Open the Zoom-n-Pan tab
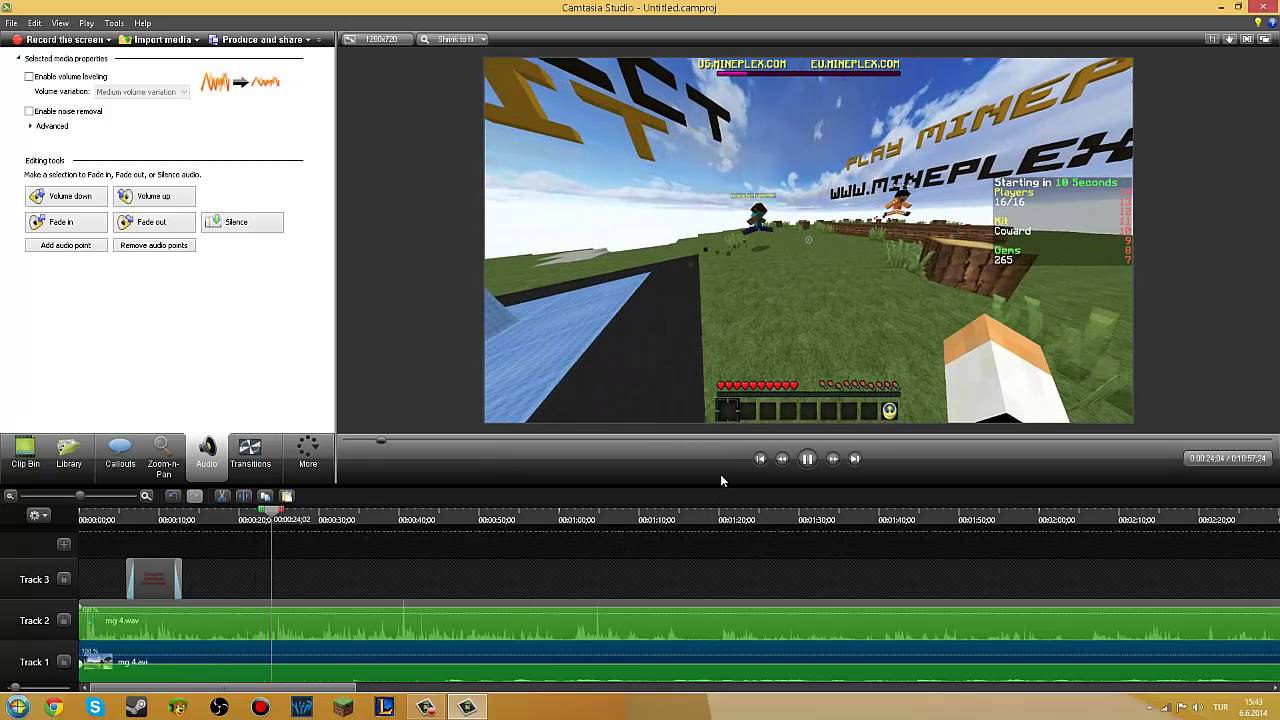This screenshot has height=720, width=1280. pyautogui.click(x=163, y=457)
